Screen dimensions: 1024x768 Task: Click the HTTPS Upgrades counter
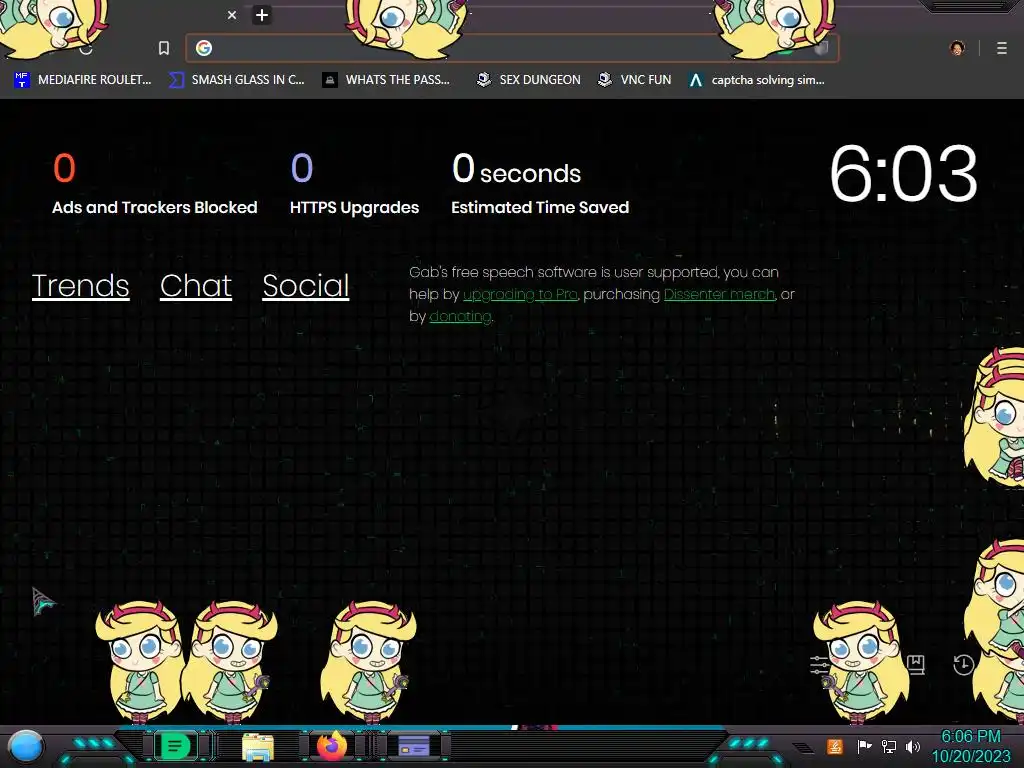pos(355,184)
